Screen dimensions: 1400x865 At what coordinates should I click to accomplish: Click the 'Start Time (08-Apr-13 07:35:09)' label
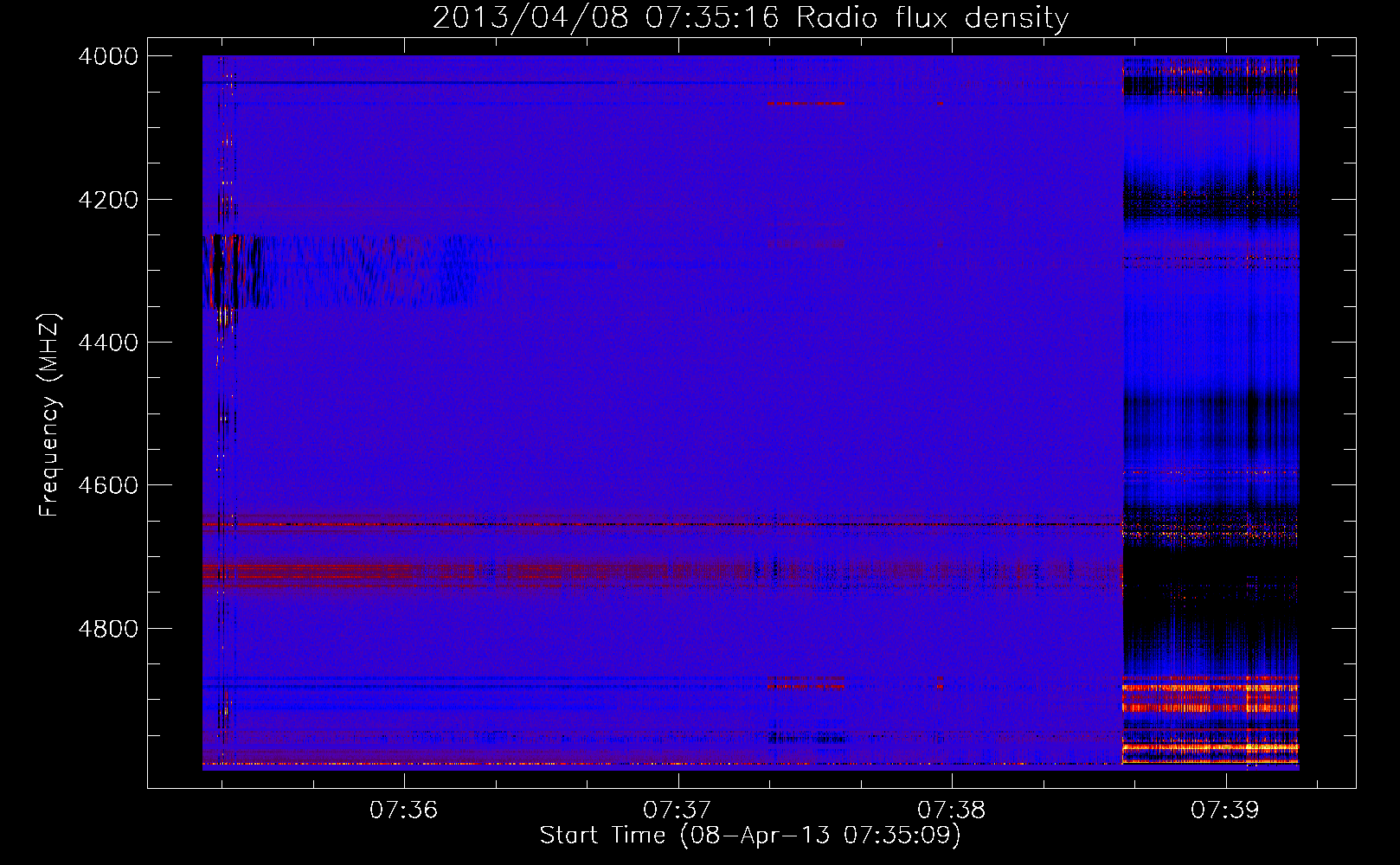pyautogui.click(x=750, y=836)
